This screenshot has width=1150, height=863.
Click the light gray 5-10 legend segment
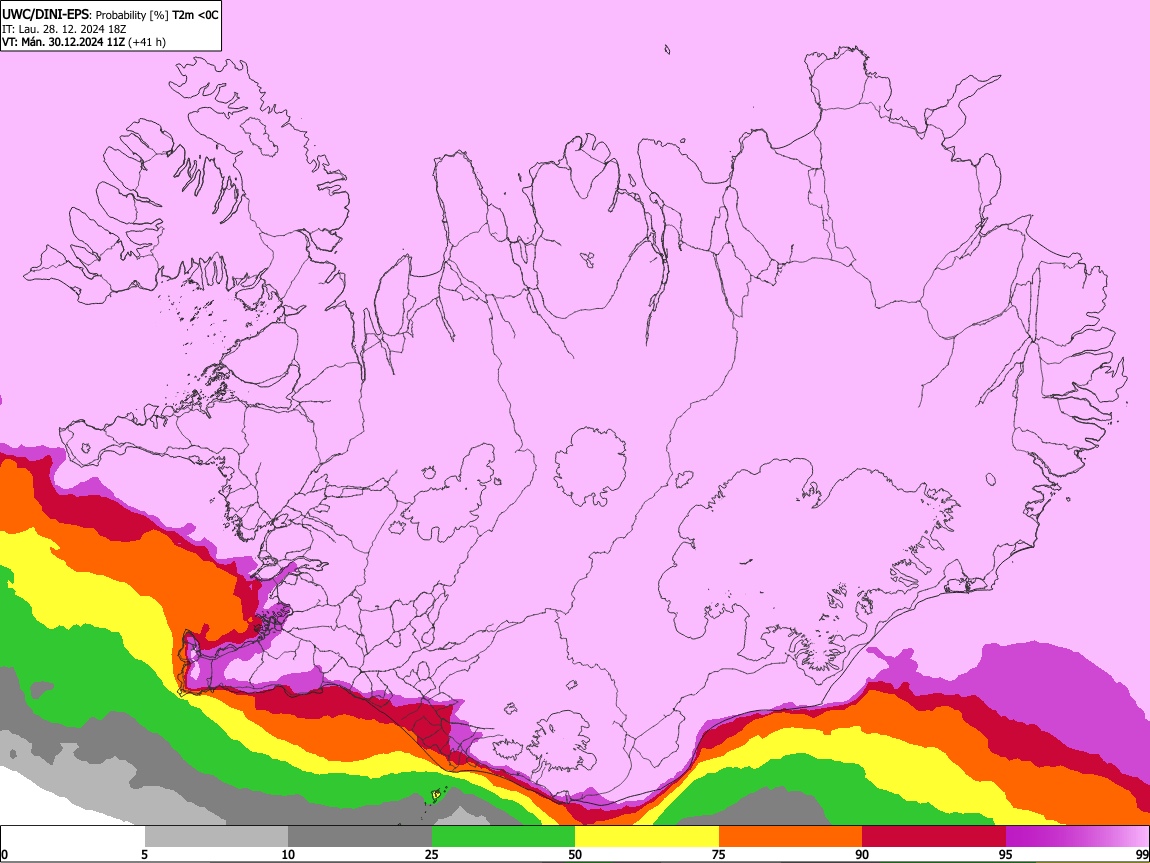[216, 837]
